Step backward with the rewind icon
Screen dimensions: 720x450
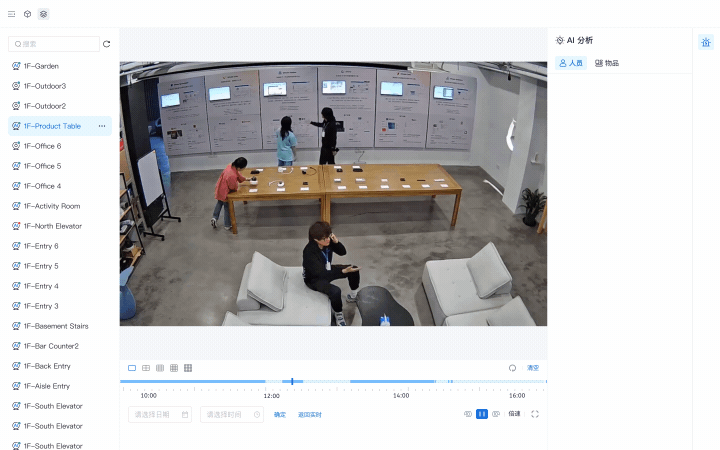click(468, 414)
